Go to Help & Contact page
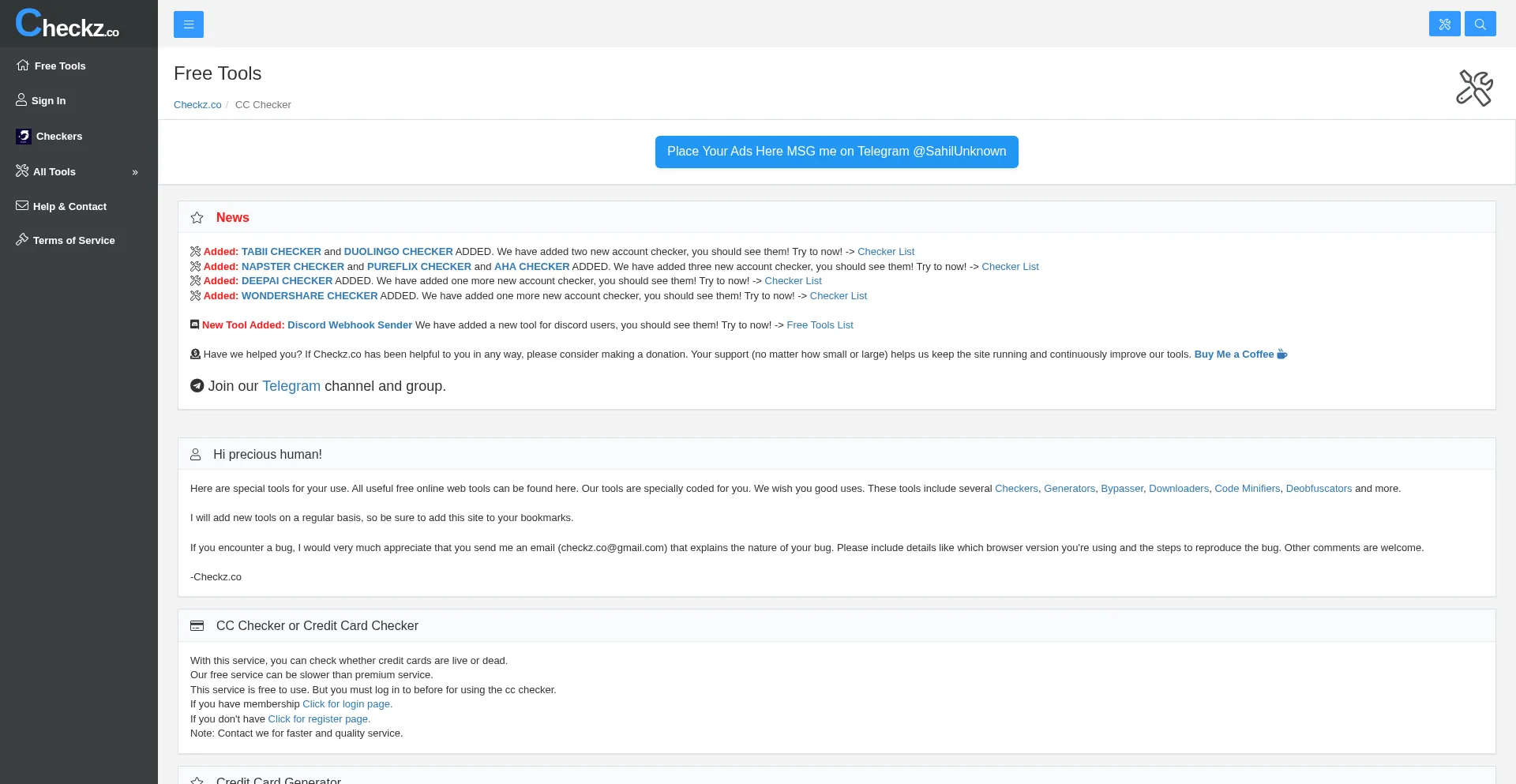Image resolution: width=1516 pixels, height=784 pixels. pos(69,207)
